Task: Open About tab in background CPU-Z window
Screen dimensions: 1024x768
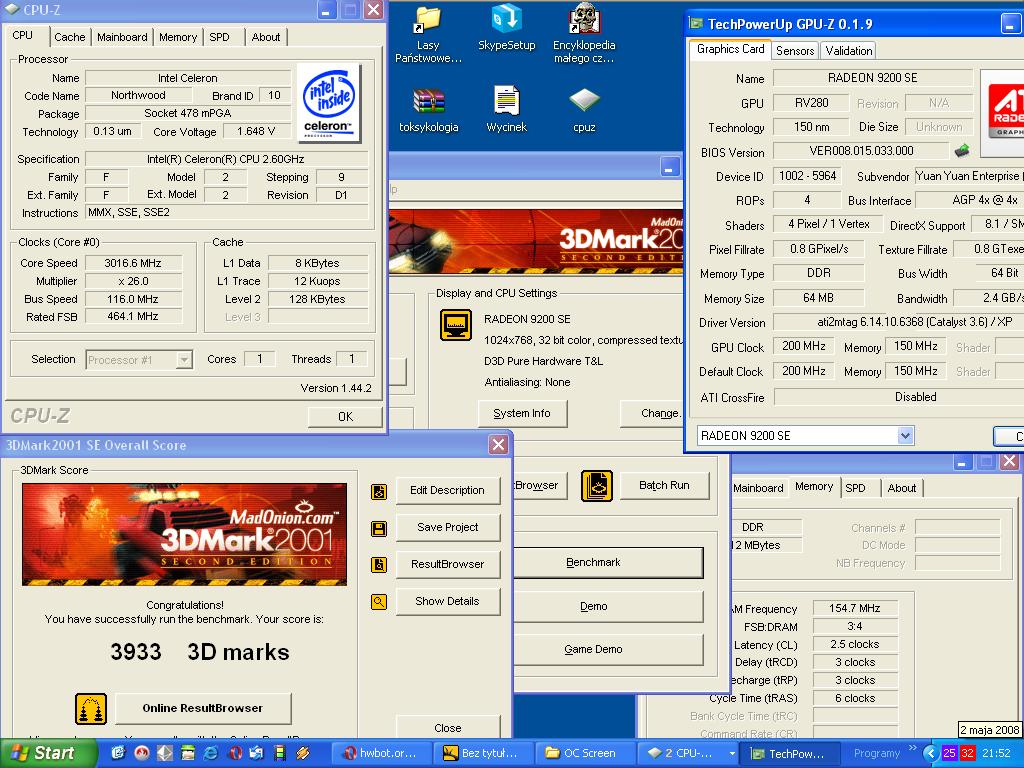Action: pos(901,488)
